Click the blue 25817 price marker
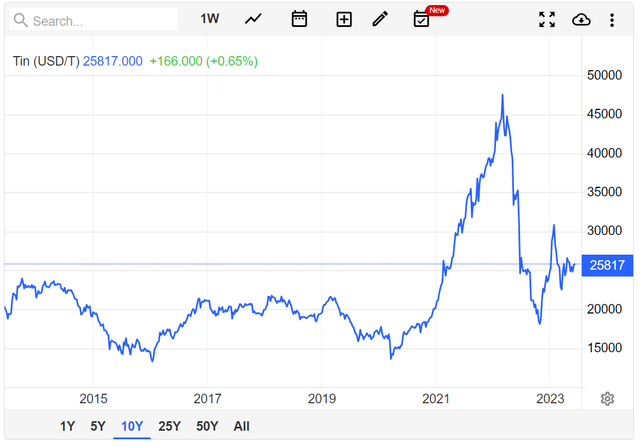Image resolution: width=640 pixels, height=447 pixels. (607, 265)
